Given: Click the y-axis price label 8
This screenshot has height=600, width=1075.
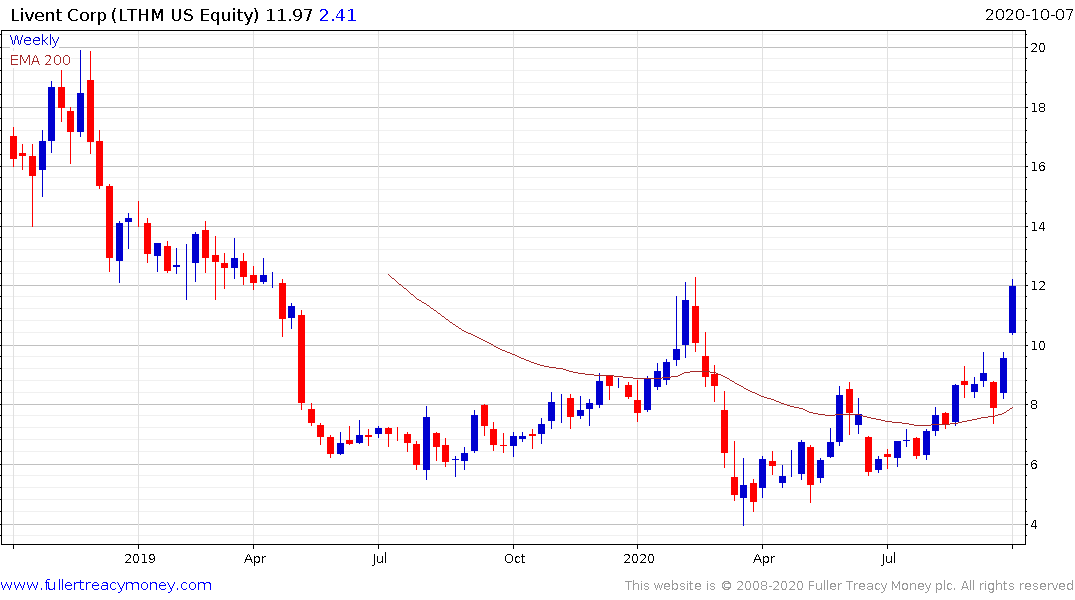Looking at the screenshot, I should click(x=1035, y=405).
